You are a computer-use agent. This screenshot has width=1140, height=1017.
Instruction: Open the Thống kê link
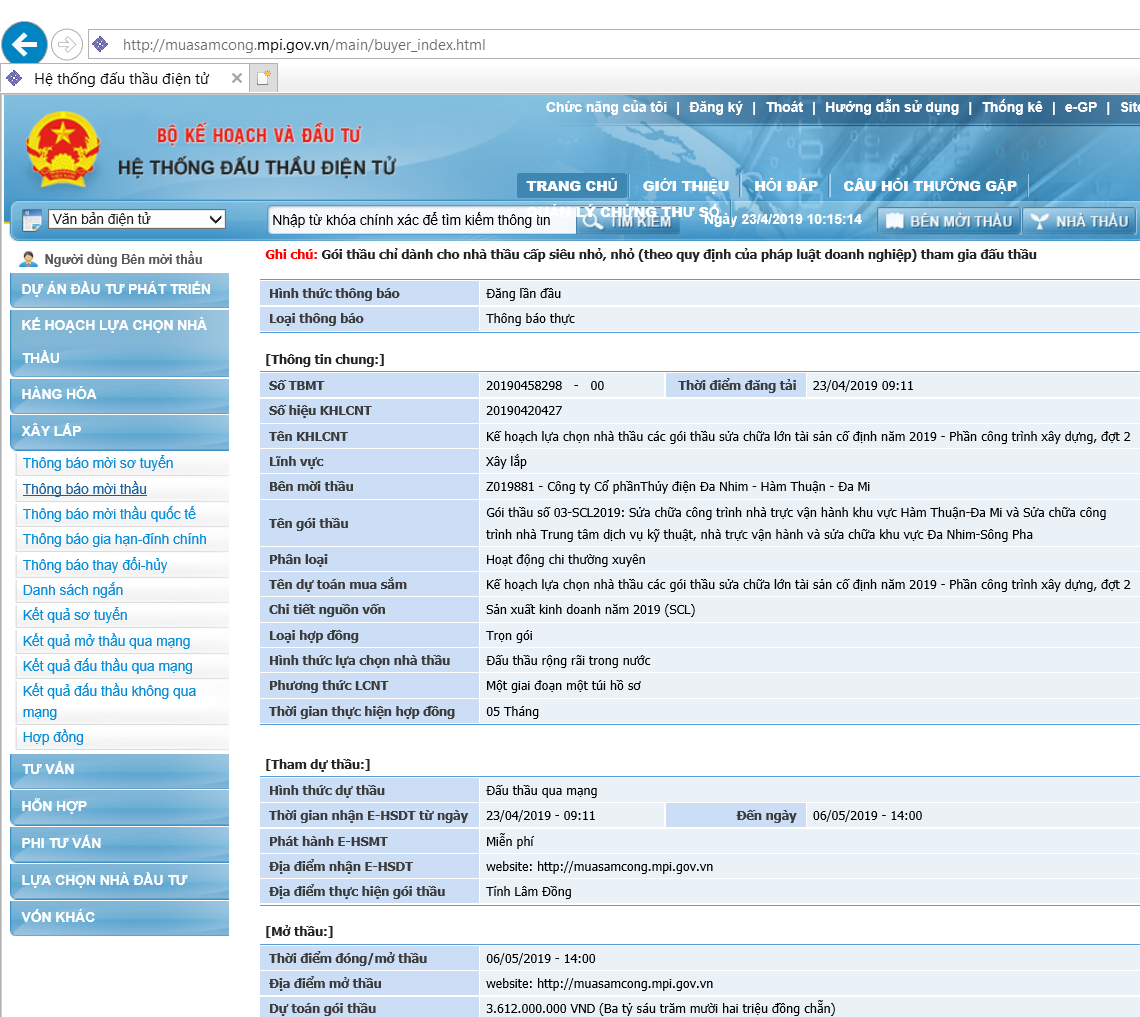[1012, 108]
